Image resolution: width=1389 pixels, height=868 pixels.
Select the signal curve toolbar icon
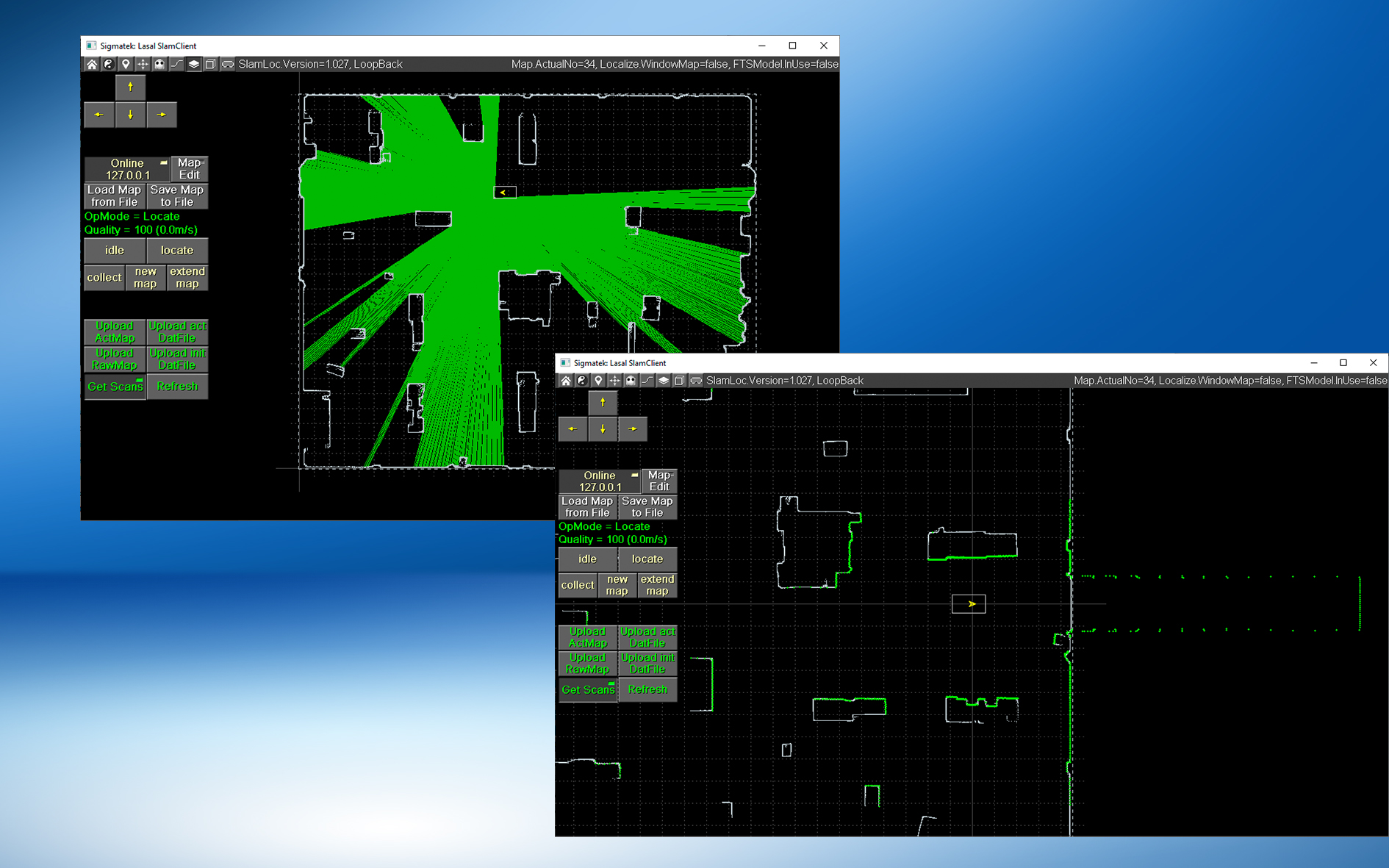[x=647, y=380]
